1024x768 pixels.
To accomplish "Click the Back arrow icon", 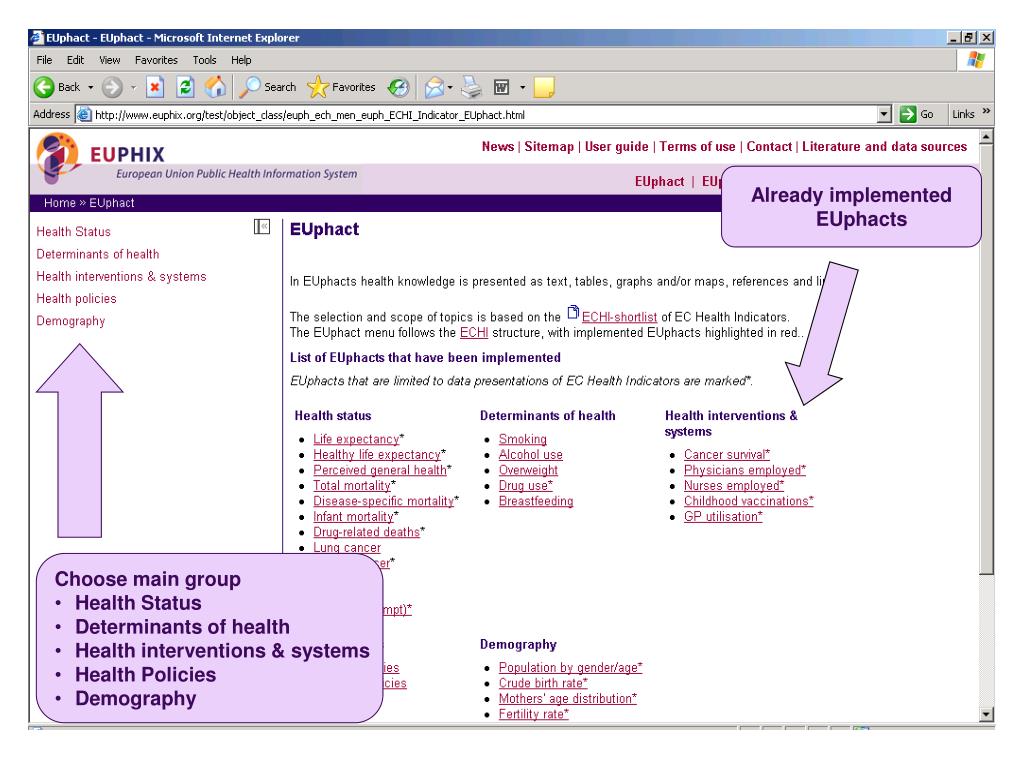I will pos(44,87).
